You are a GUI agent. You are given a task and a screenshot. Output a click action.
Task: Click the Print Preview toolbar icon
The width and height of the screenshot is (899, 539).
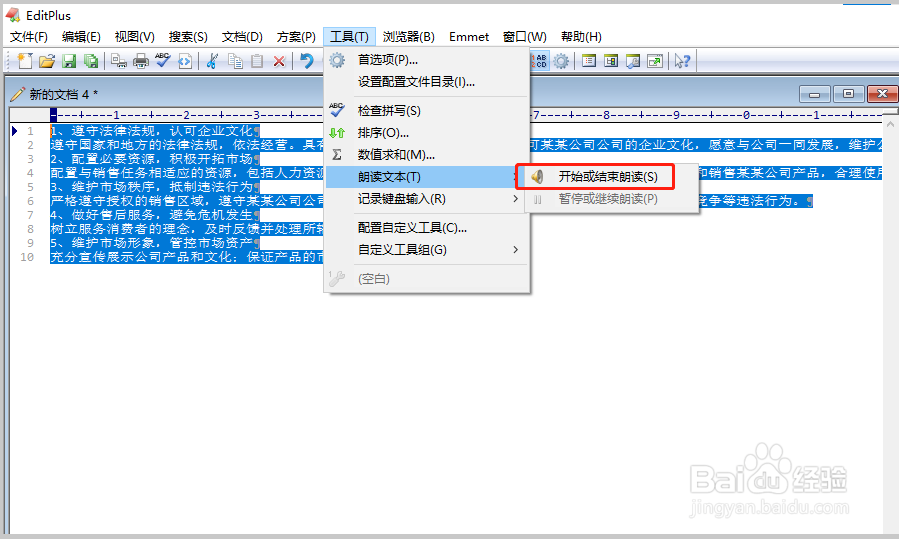tap(119, 61)
